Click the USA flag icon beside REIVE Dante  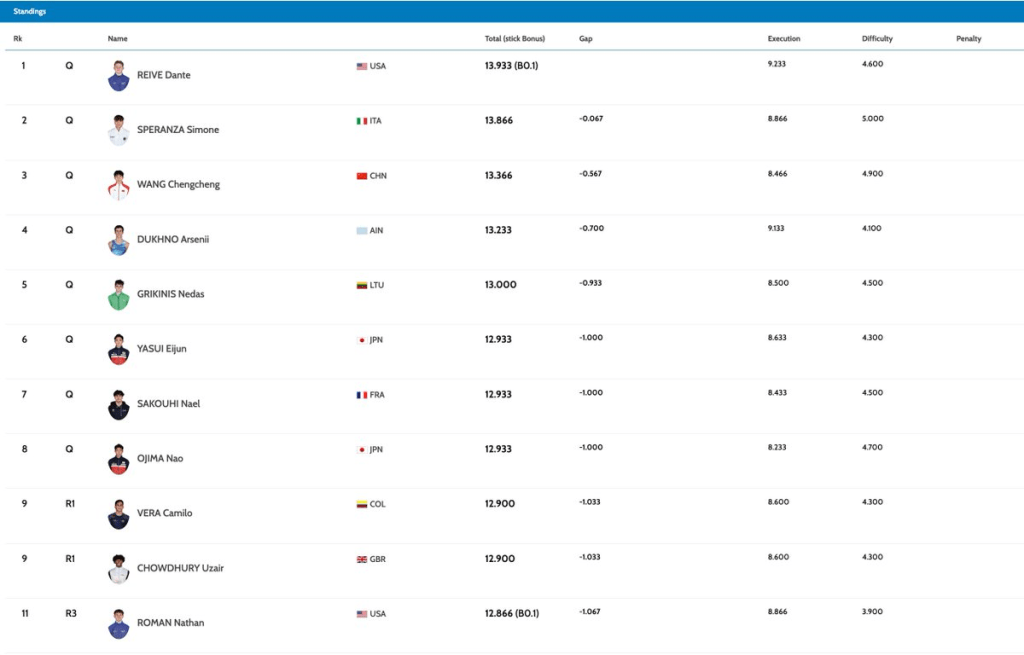tap(362, 66)
